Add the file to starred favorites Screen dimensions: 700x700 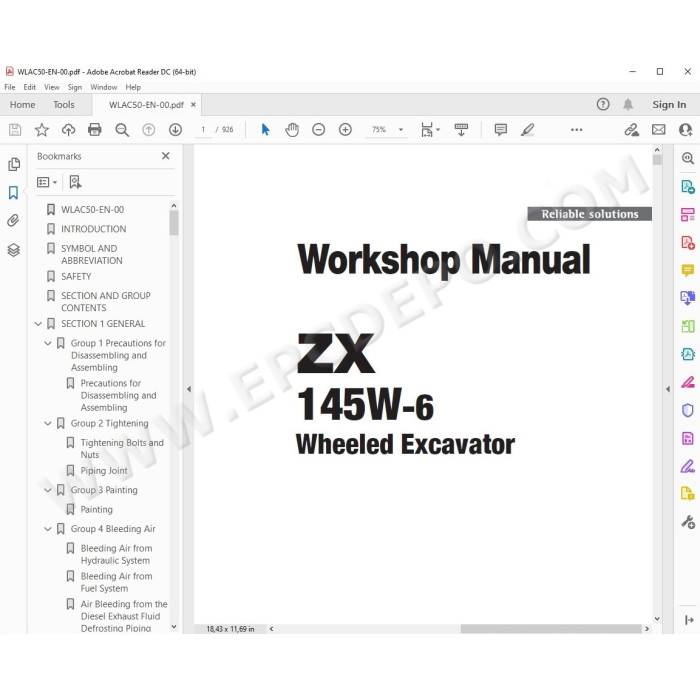click(x=42, y=129)
